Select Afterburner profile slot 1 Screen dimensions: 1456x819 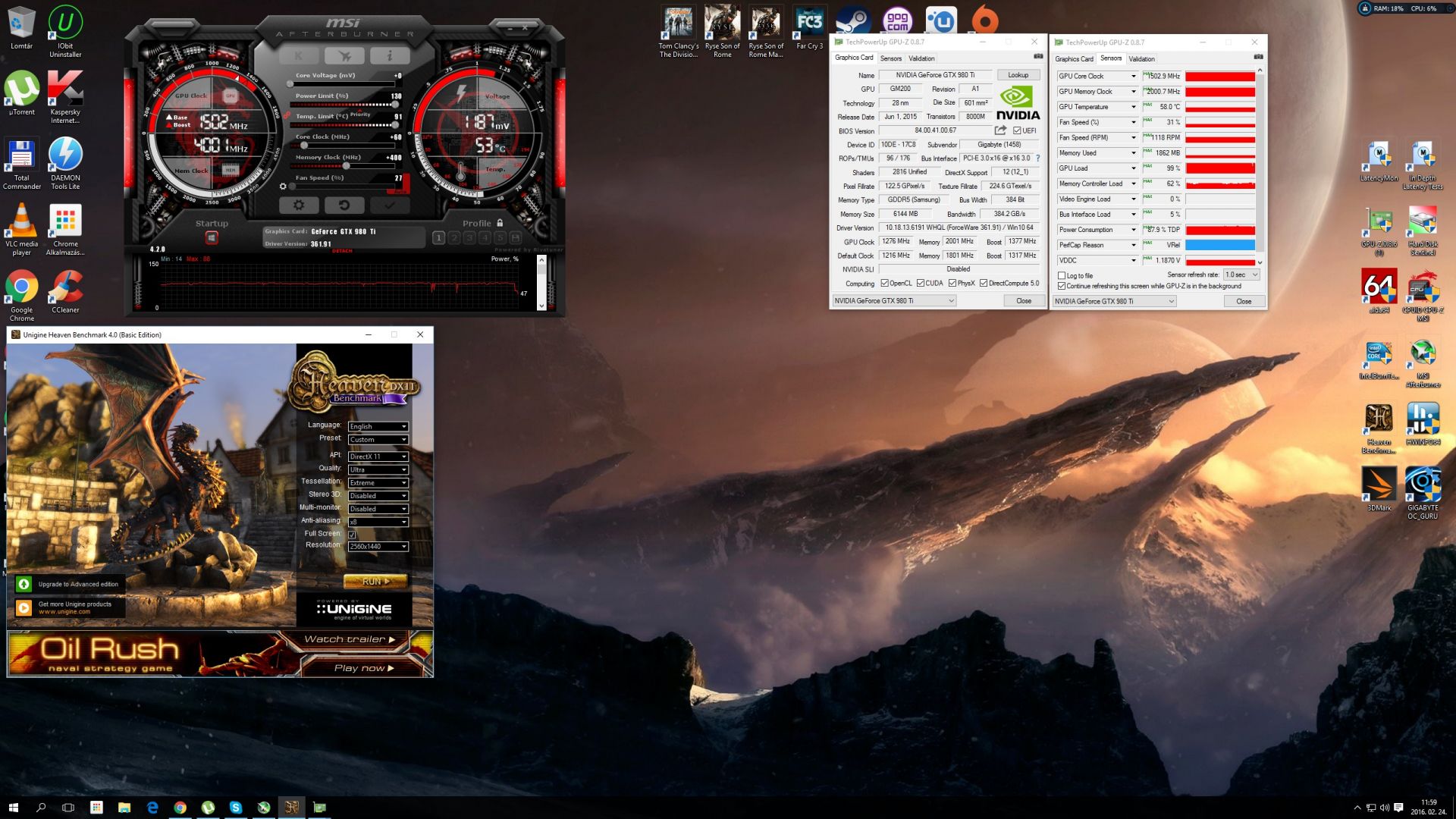coord(438,238)
